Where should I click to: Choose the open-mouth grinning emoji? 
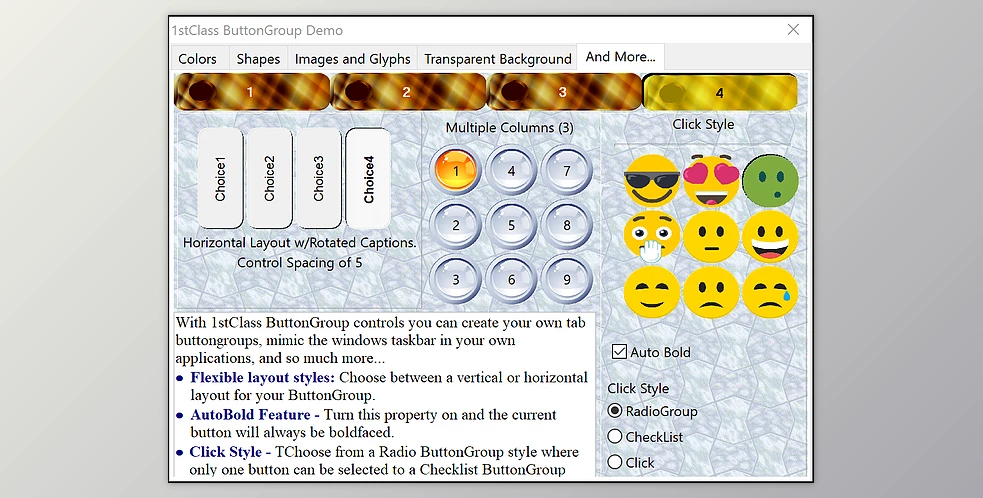pyautogui.click(x=770, y=237)
